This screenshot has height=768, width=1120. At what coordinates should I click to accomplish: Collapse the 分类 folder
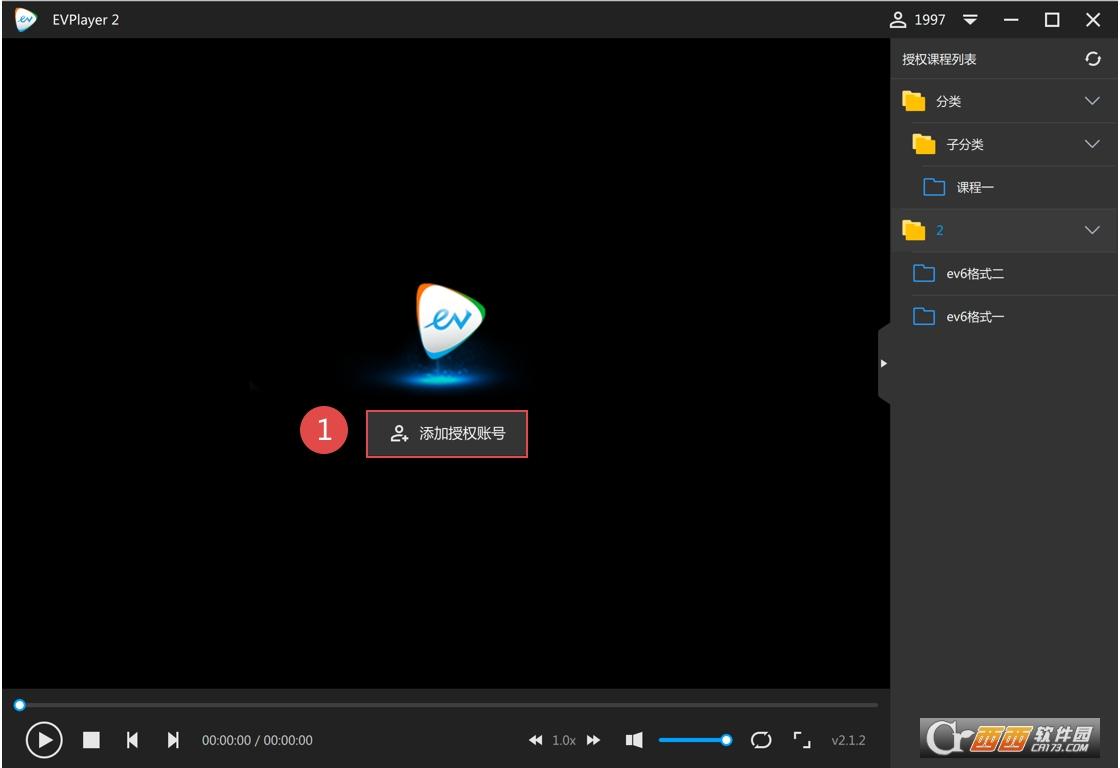pyautogui.click(x=1092, y=101)
